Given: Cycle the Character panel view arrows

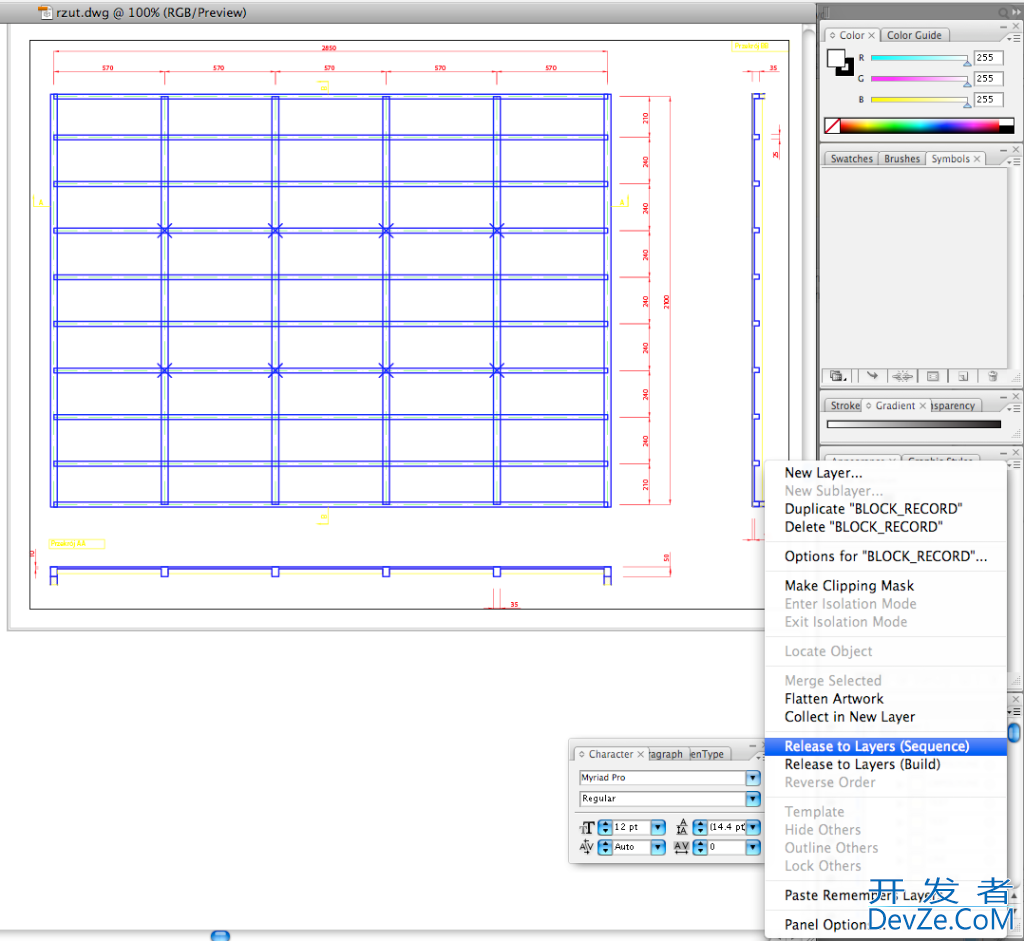Looking at the screenshot, I should 582,754.
